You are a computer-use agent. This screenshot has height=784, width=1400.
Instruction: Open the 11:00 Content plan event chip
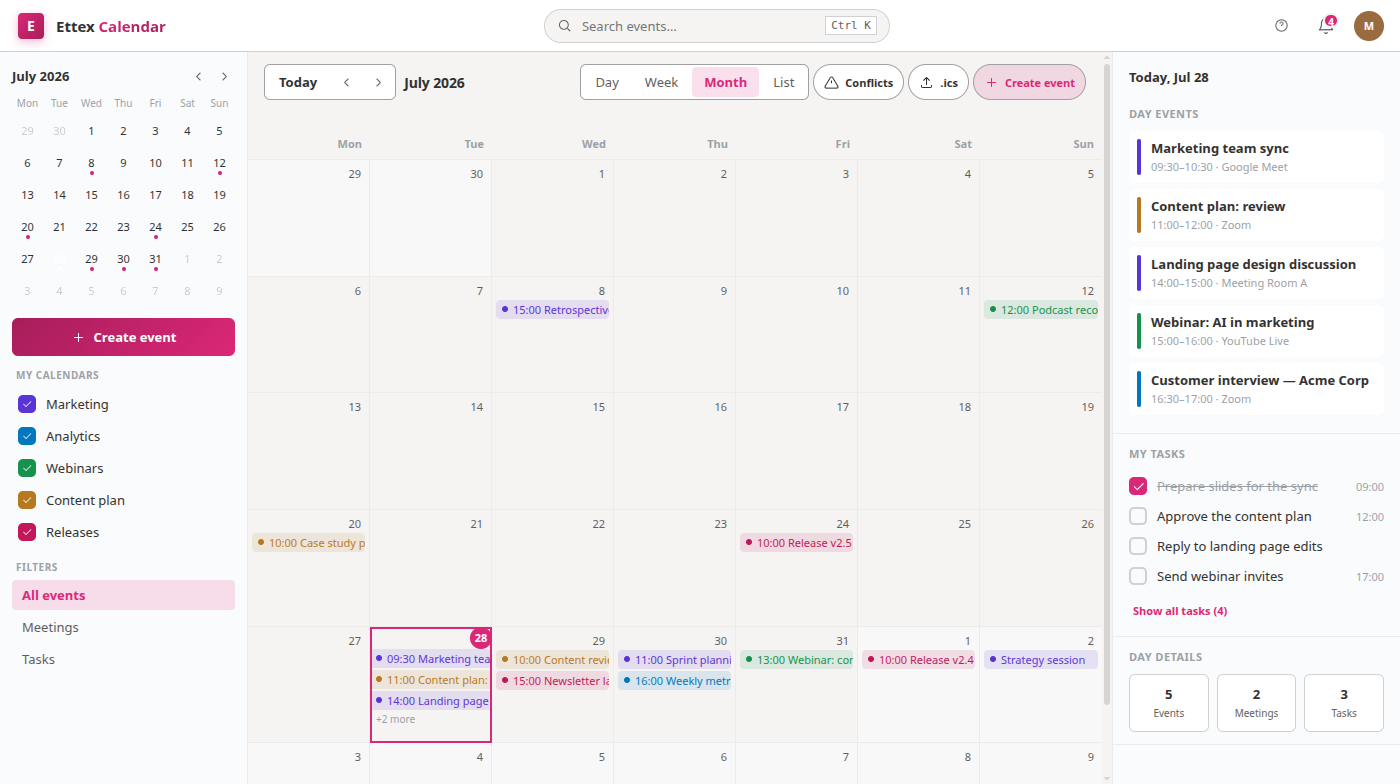click(431, 680)
